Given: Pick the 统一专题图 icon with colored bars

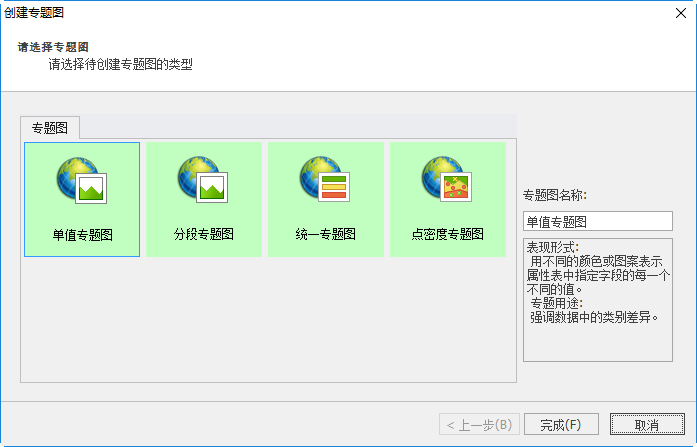Looking at the screenshot, I should [325, 181].
